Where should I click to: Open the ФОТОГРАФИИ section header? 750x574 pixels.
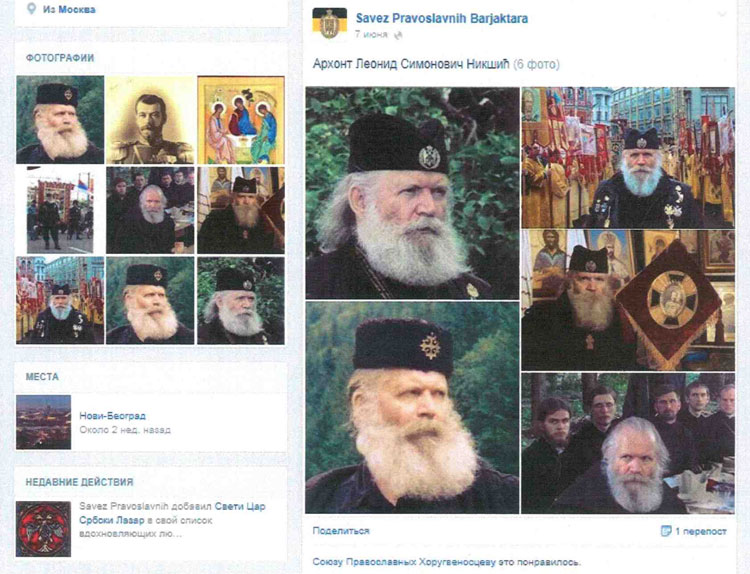tap(60, 58)
